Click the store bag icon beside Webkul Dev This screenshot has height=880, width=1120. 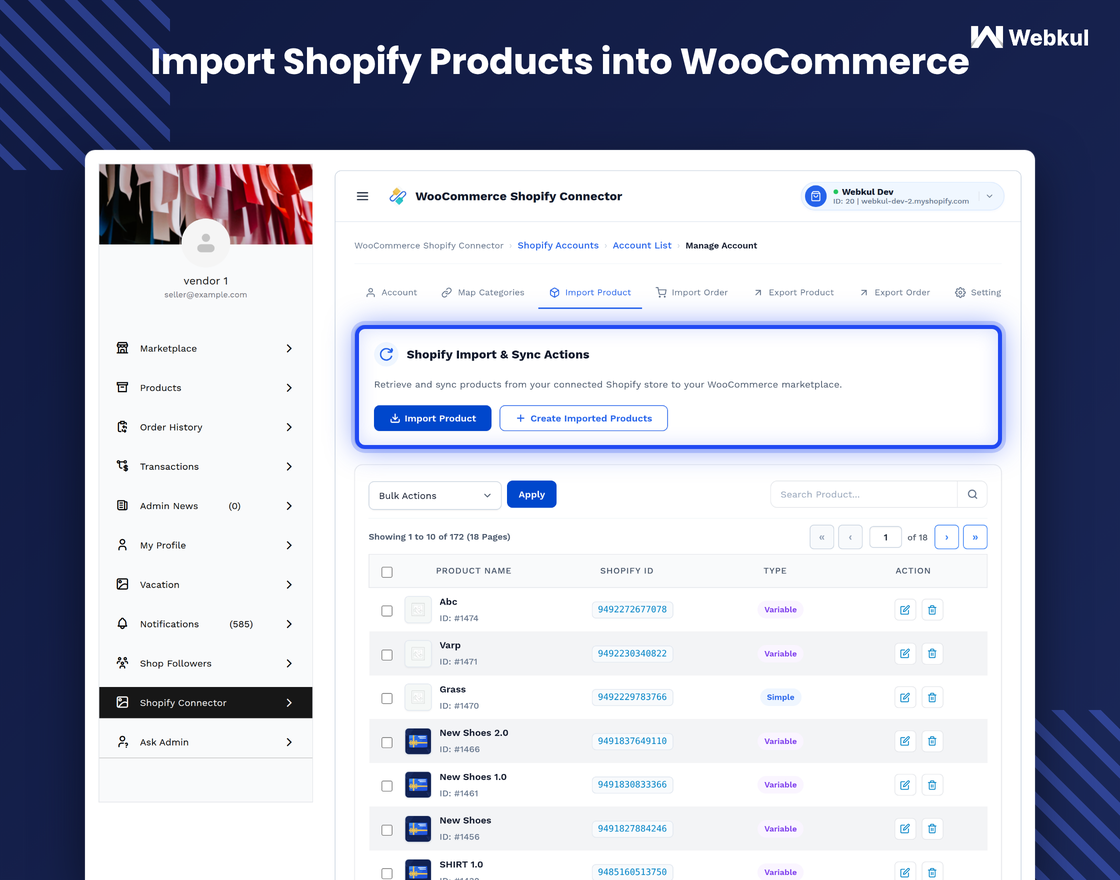point(815,196)
